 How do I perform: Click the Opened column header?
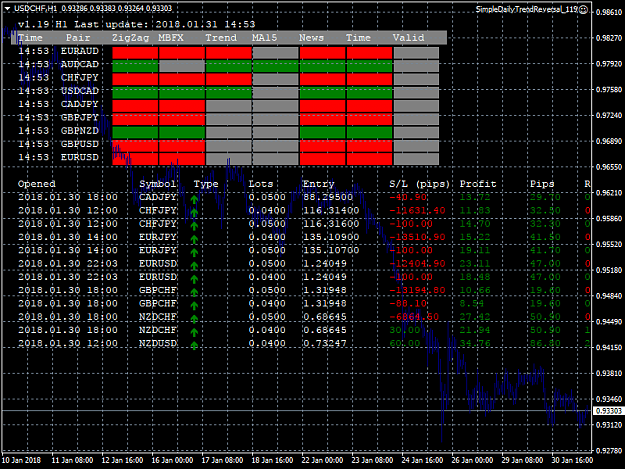tap(37, 184)
